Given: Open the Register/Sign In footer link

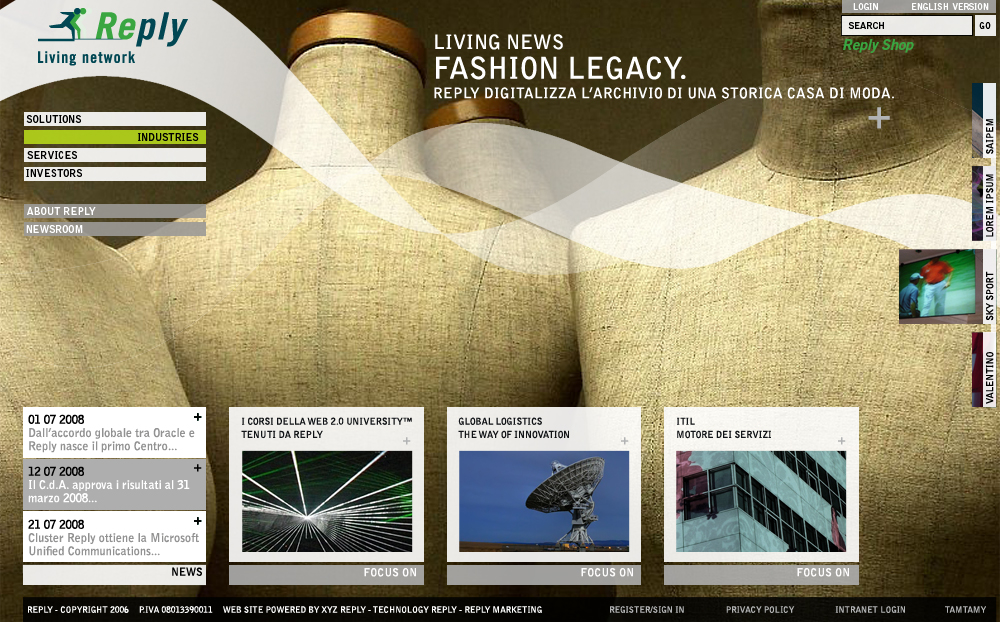Looking at the screenshot, I should 647,610.
